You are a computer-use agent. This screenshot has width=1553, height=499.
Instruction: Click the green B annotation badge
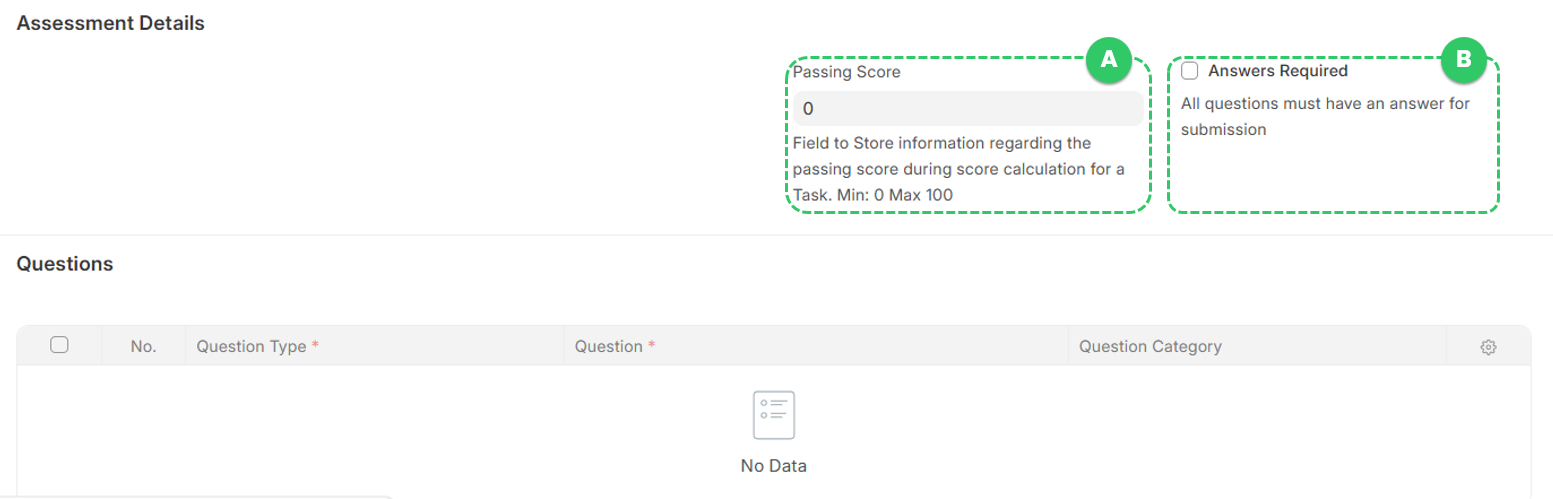click(1464, 60)
